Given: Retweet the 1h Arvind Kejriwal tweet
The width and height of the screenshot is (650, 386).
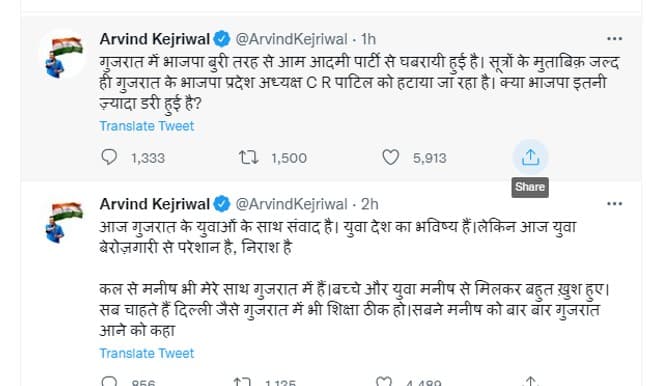Looking at the screenshot, I should coord(248,158).
